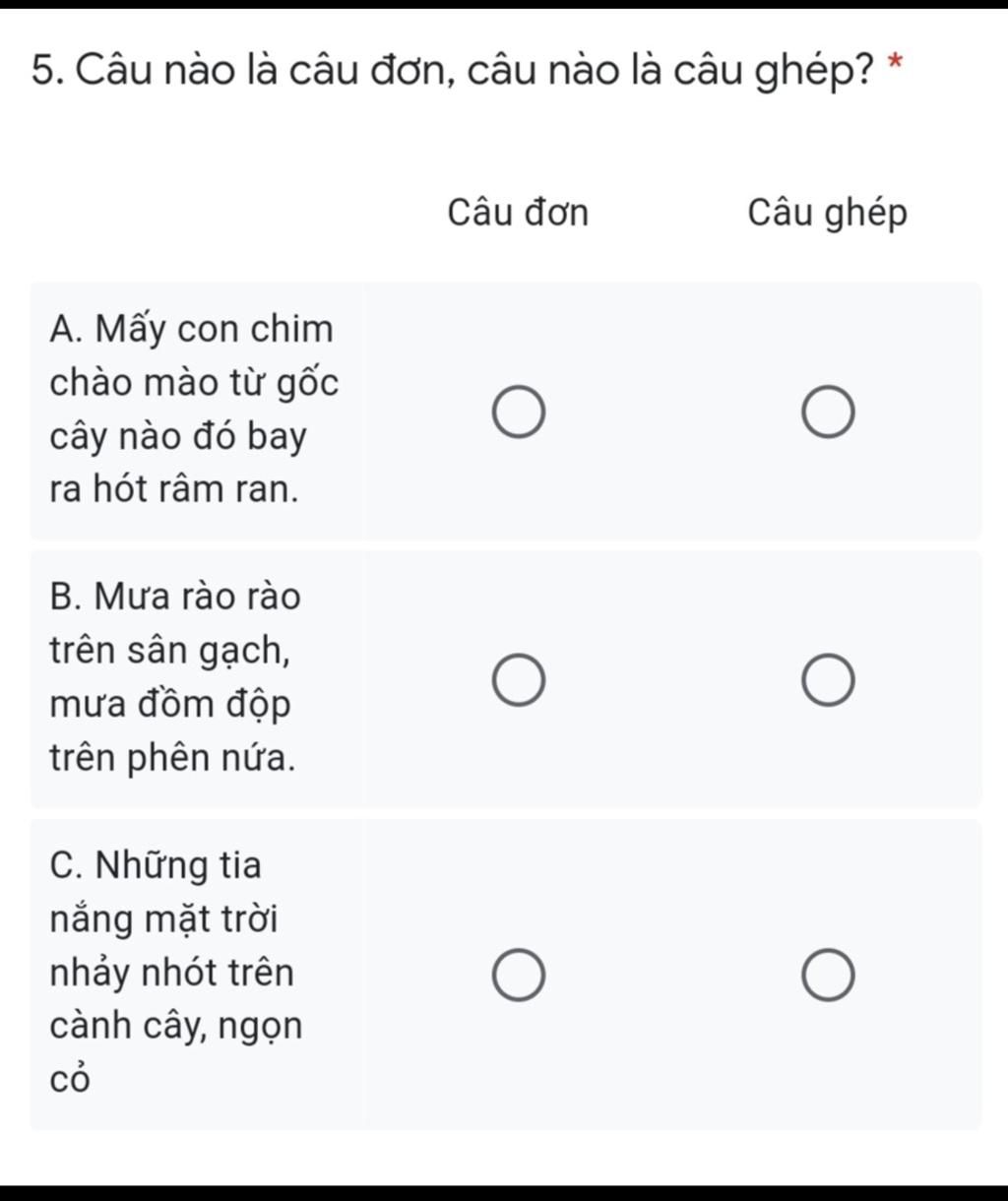Image resolution: width=1008 pixels, height=1201 pixels.
Task: Click gray area between row B radio buttons
Action: point(673,680)
